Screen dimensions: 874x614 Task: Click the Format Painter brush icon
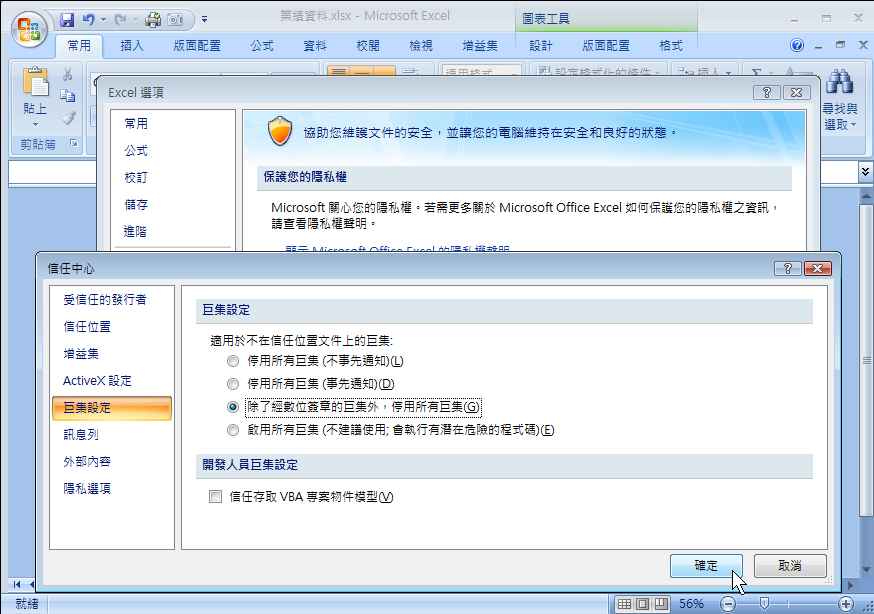point(68,118)
